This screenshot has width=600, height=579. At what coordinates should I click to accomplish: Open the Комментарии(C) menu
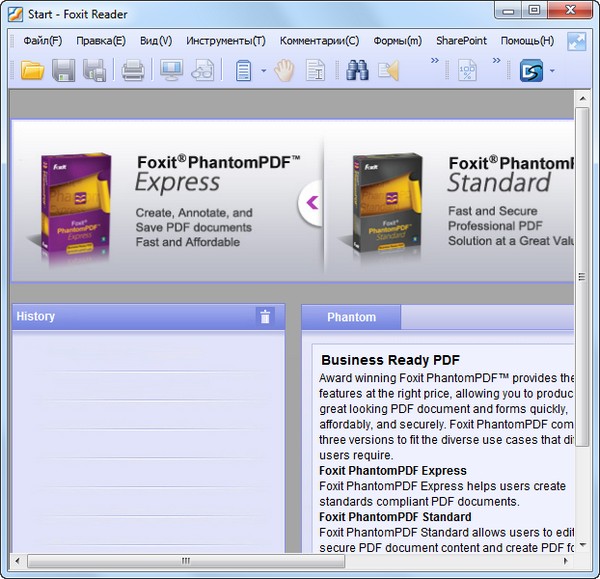[x=319, y=41]
